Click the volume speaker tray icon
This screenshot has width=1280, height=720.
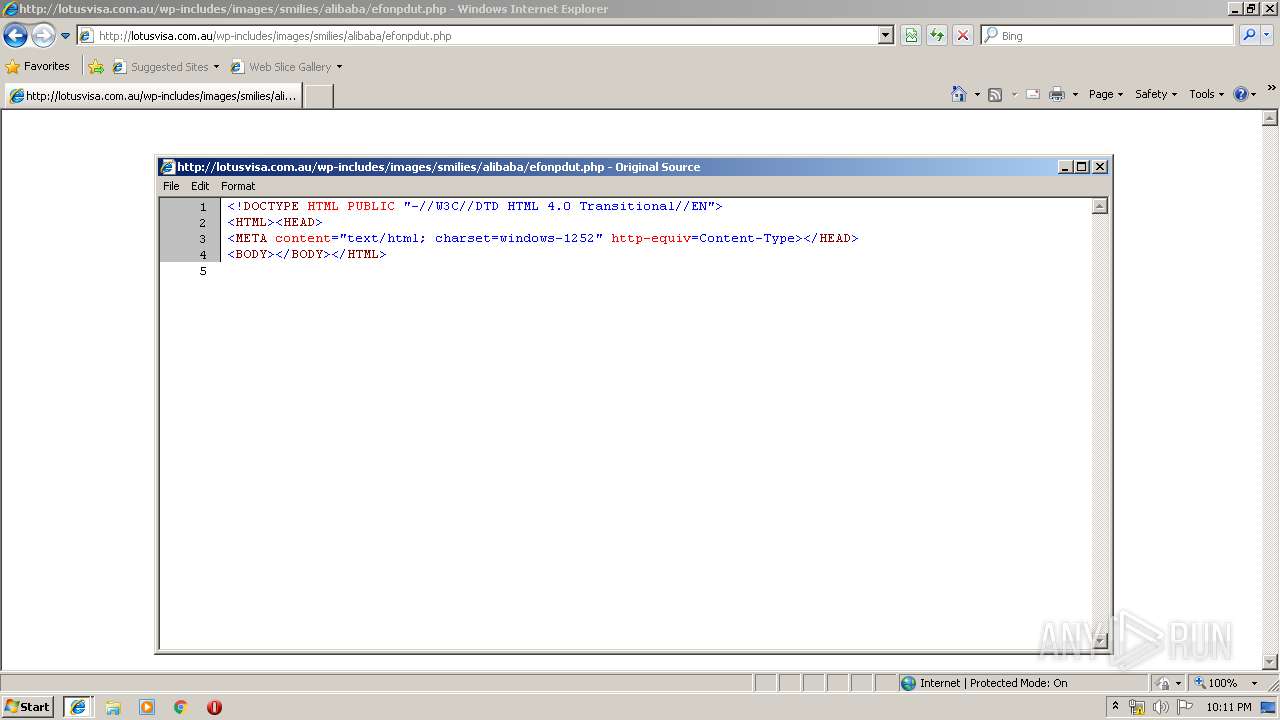point(1161,707)
